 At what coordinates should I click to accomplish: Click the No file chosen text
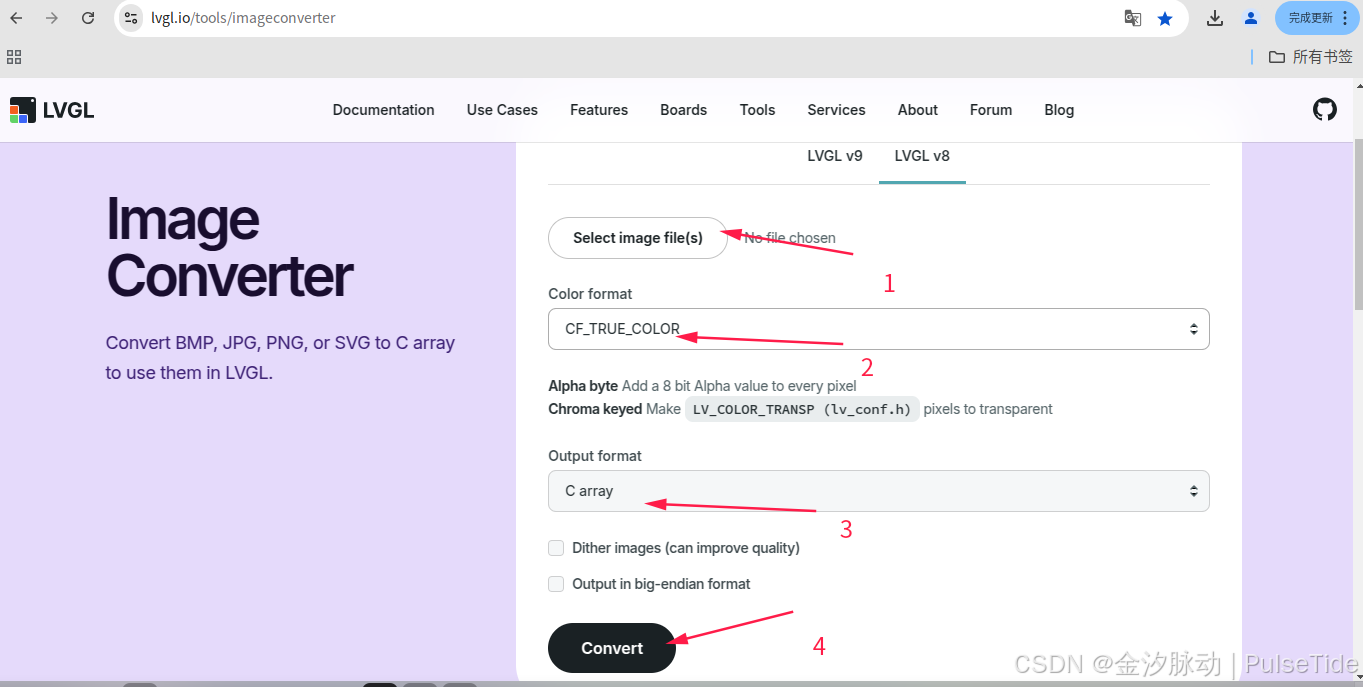790,238
